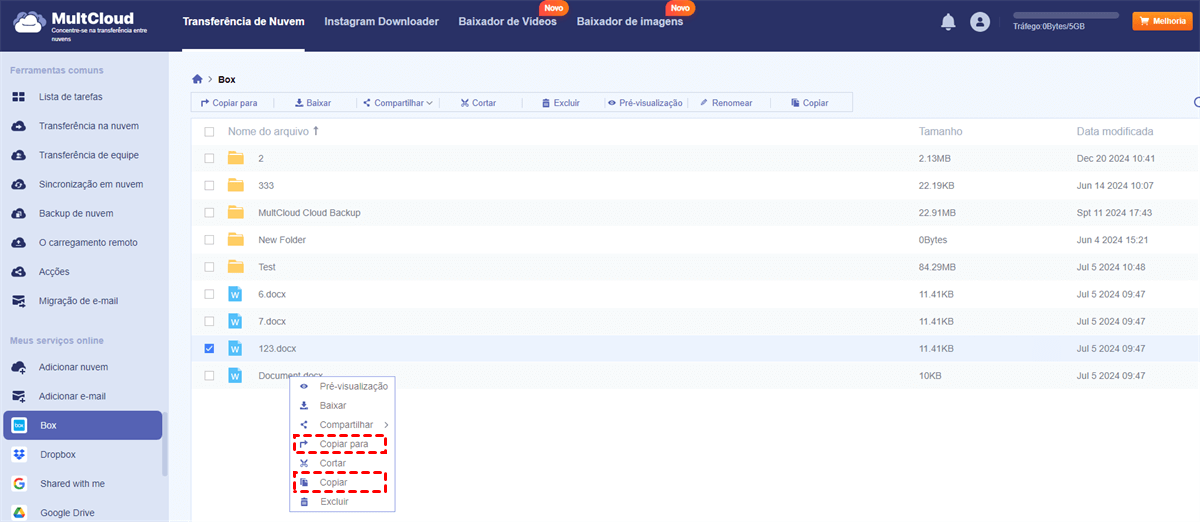Select Cortar in context menu
The width and height of the screenshot is (1200, 522).
click(x=343, y=464)
